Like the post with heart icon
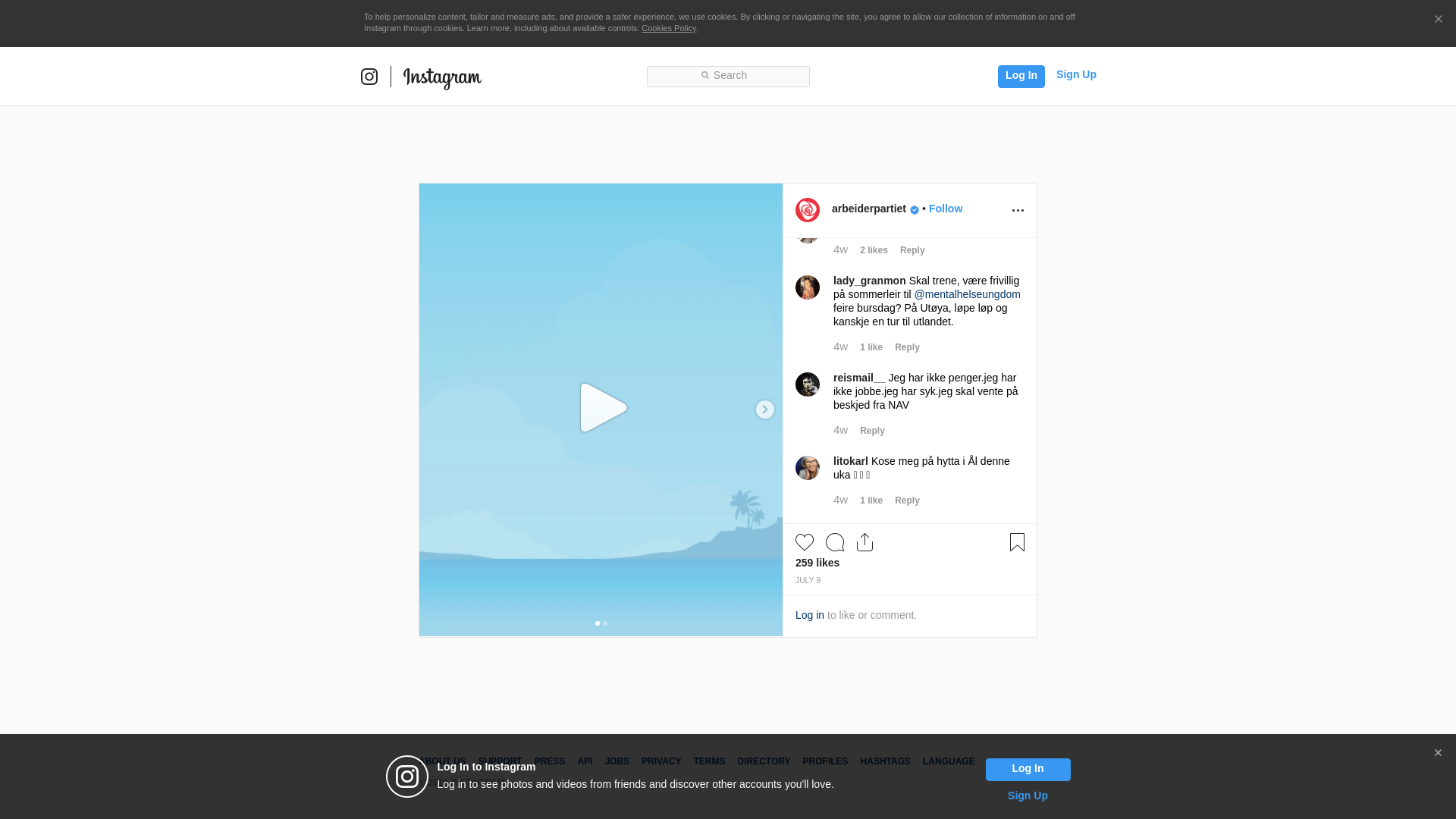 [805, 542]
